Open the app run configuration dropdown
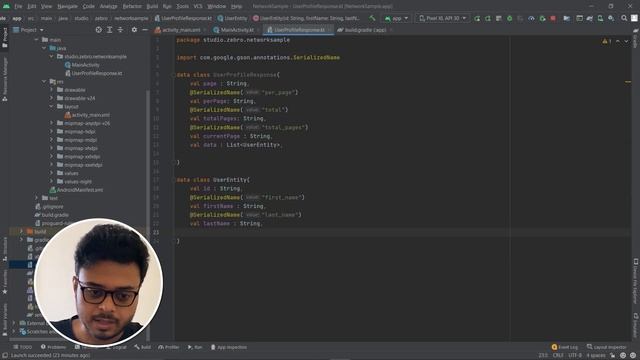This screenshot has height=360, width=640. [x=396, y=18]
